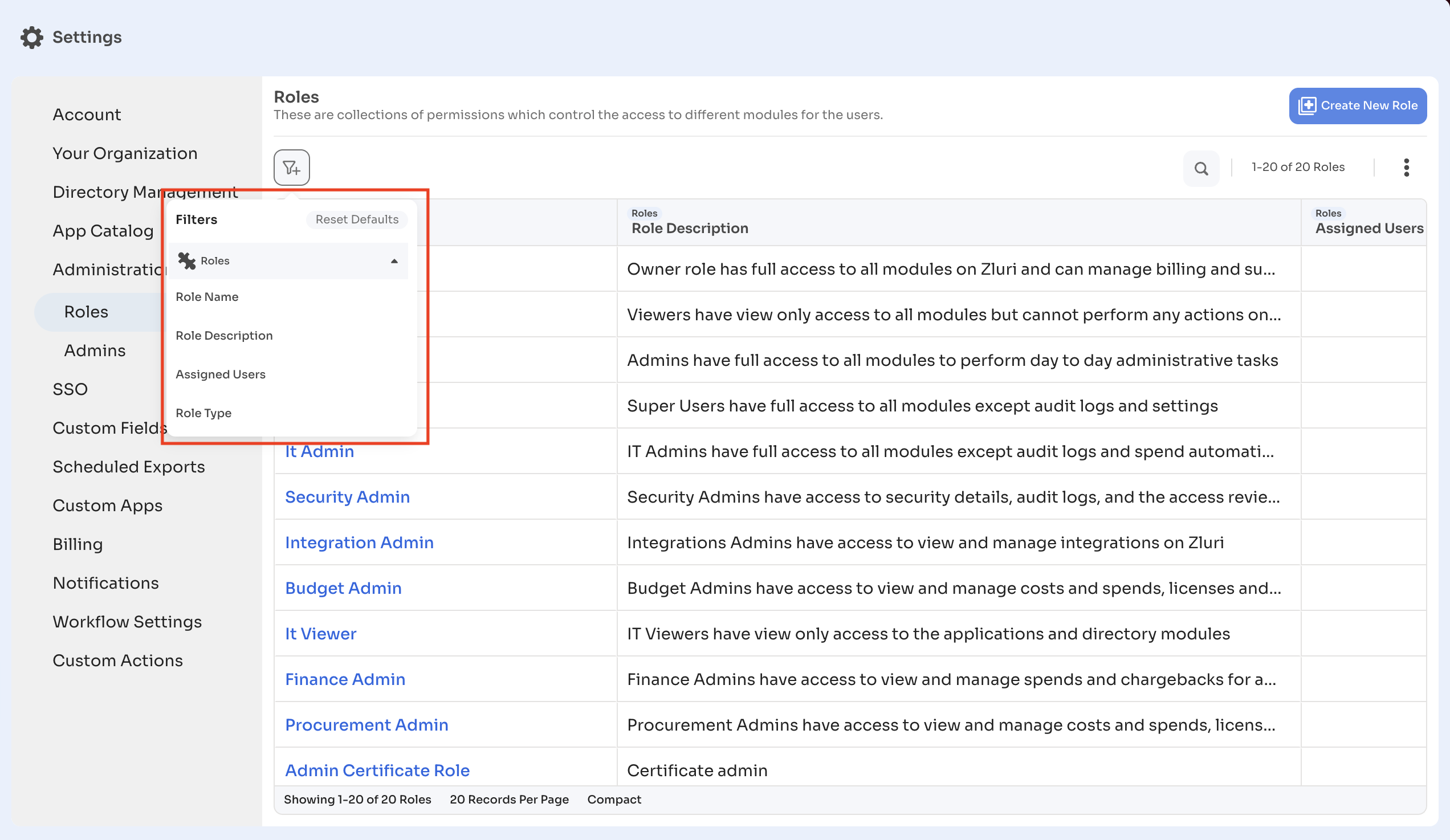Click the Reset Defaults button

pyautogui.click(x=357, y=219)
